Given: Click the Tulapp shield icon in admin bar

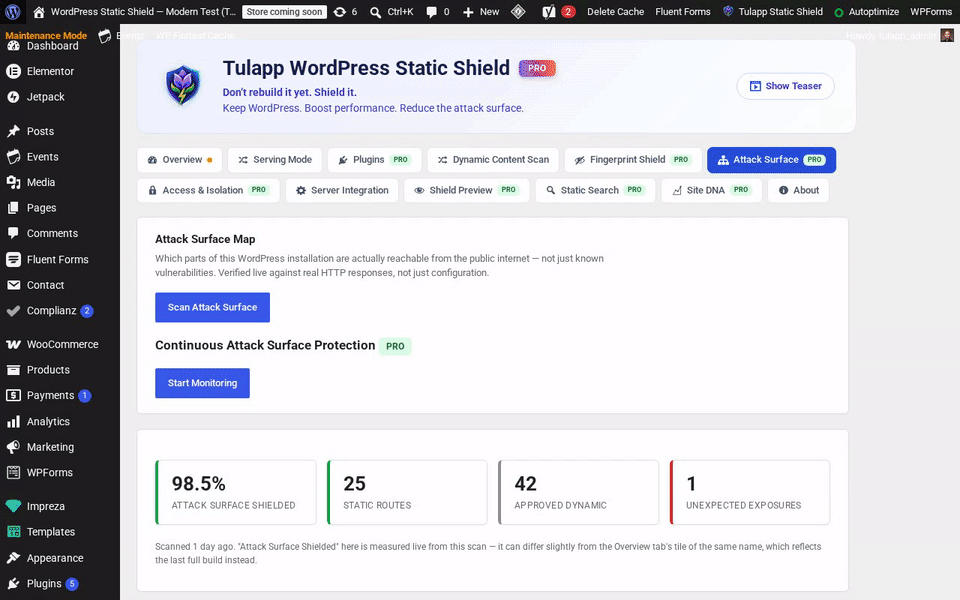Looking at the screenshot, I should (x=728, y=11).
